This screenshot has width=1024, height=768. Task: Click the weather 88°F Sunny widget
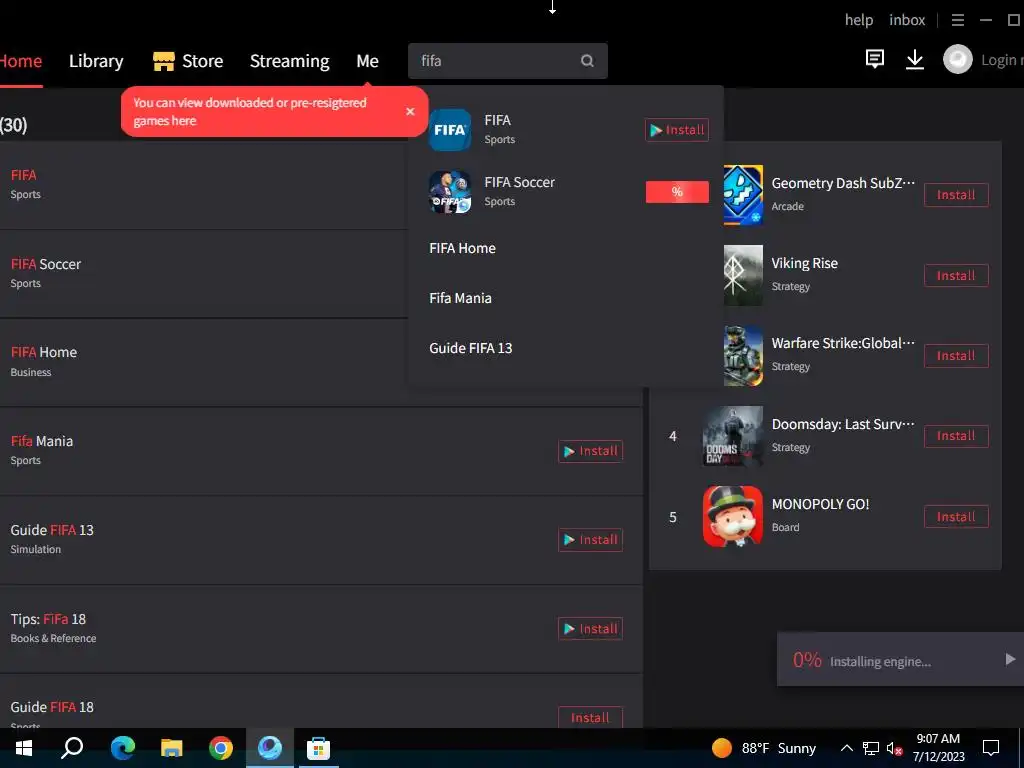tap(764, 748)
